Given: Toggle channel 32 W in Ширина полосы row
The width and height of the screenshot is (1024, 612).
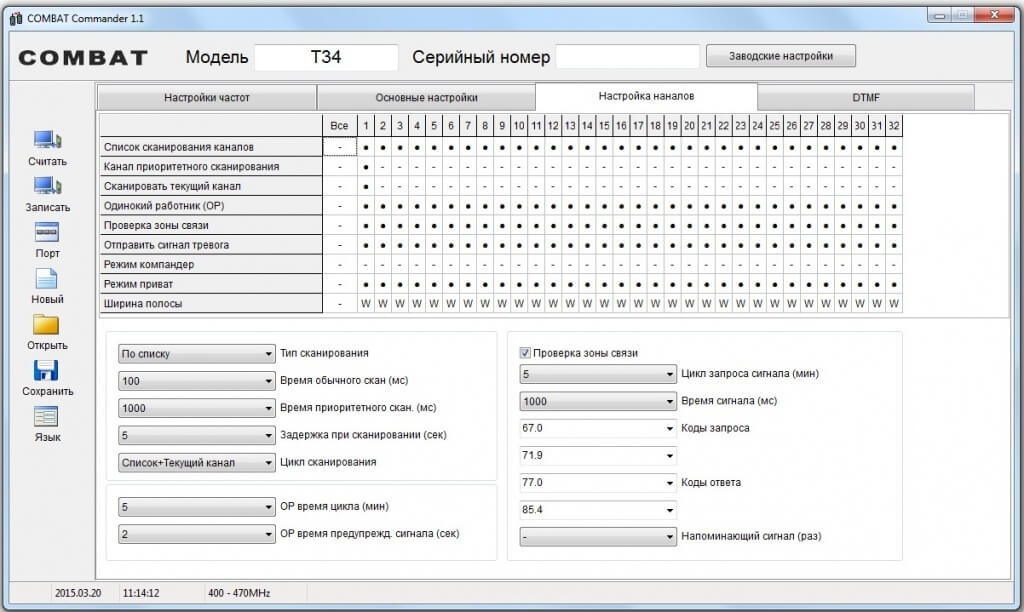Looking at the screenshot, I should 894,304.
